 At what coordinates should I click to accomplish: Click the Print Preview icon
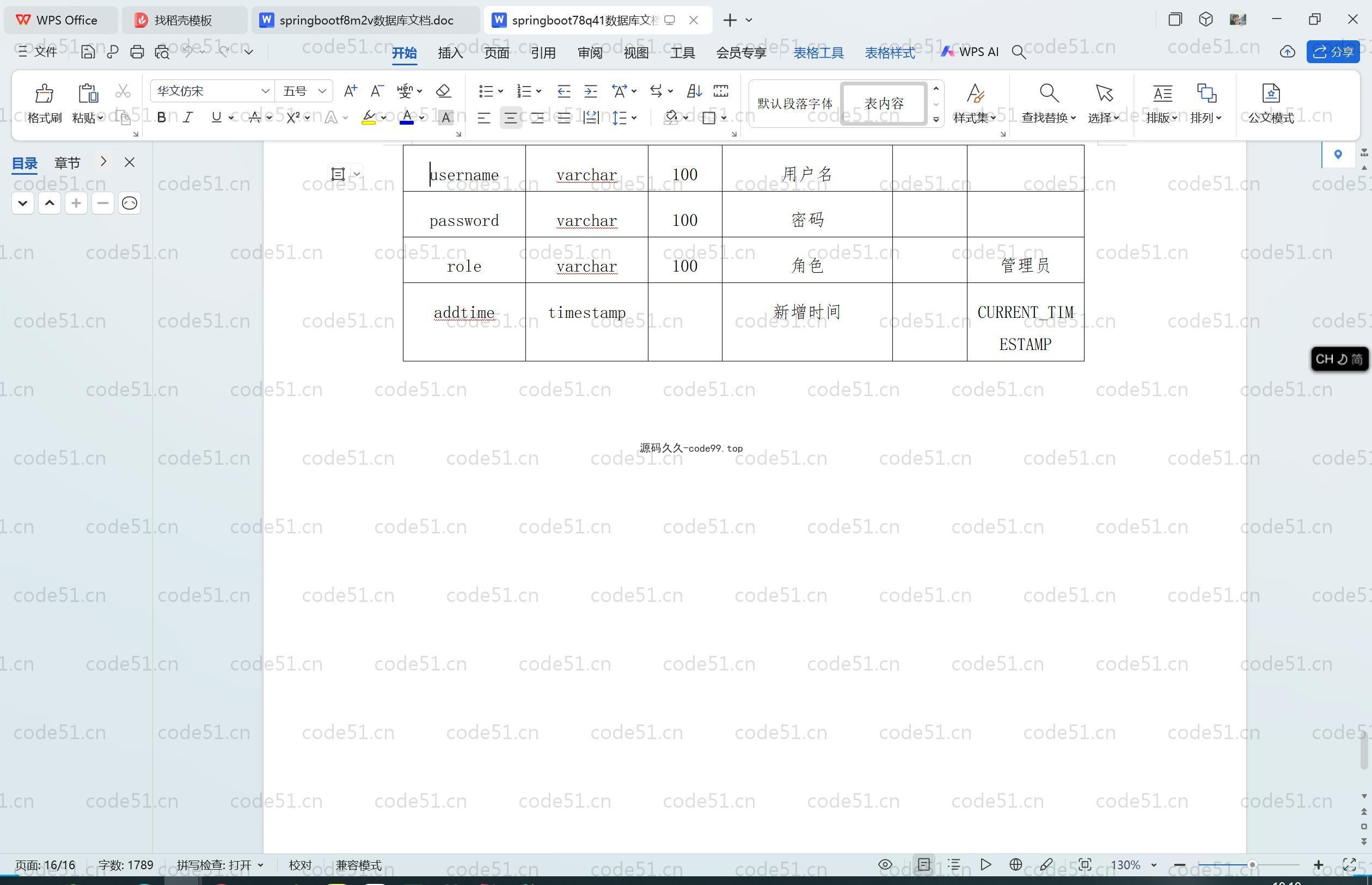coord(162,52)
